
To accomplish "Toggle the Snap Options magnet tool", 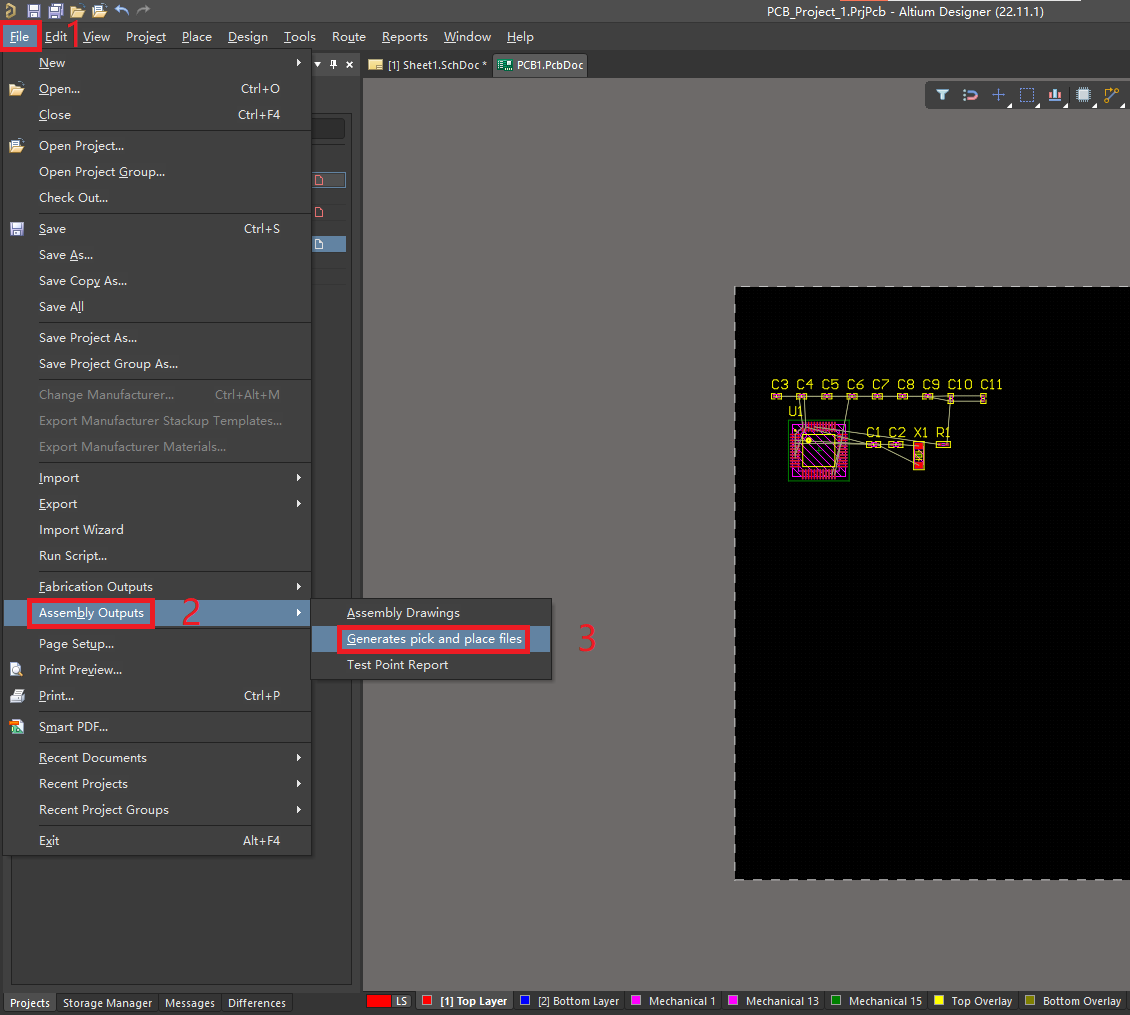I will tap(970, 94).
